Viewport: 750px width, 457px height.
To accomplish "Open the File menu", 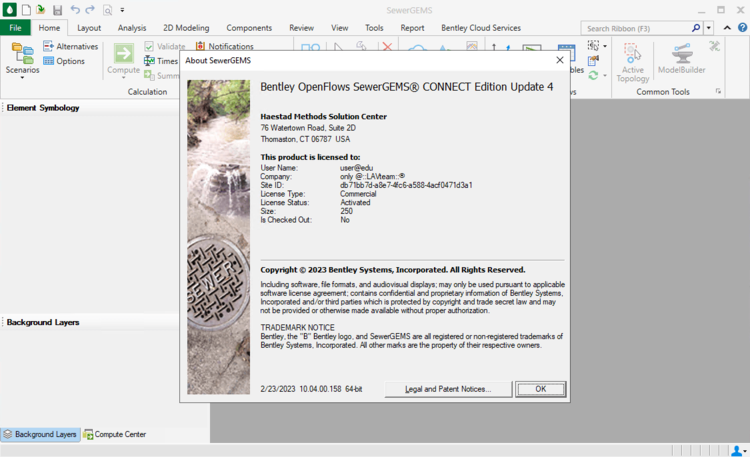I will 15,28.
